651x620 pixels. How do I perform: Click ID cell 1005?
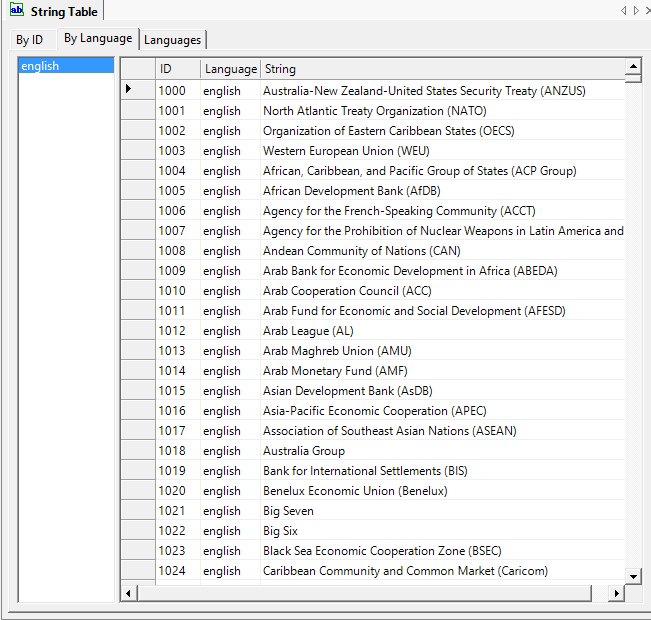pyautogui.click(x=178, y=190)
